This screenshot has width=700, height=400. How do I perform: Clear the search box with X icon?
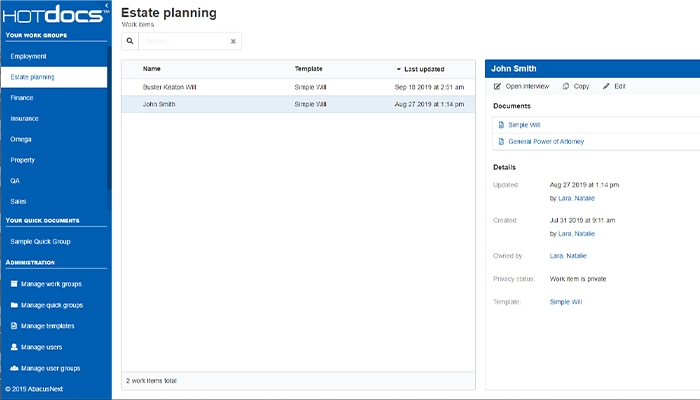(233, 42)
